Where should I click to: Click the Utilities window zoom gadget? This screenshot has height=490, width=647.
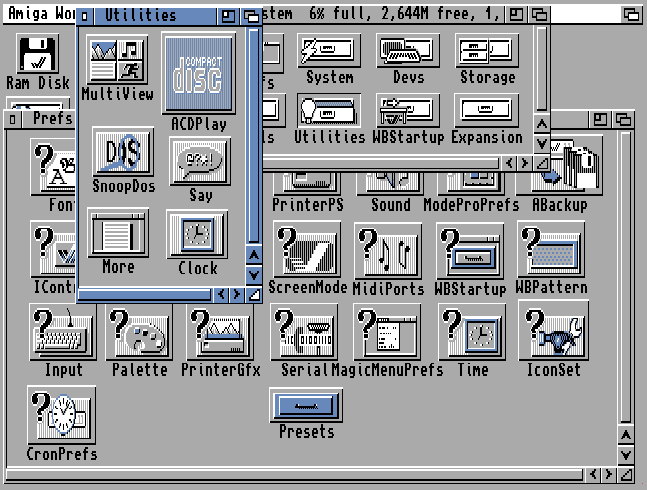click(x=229, y=15)
